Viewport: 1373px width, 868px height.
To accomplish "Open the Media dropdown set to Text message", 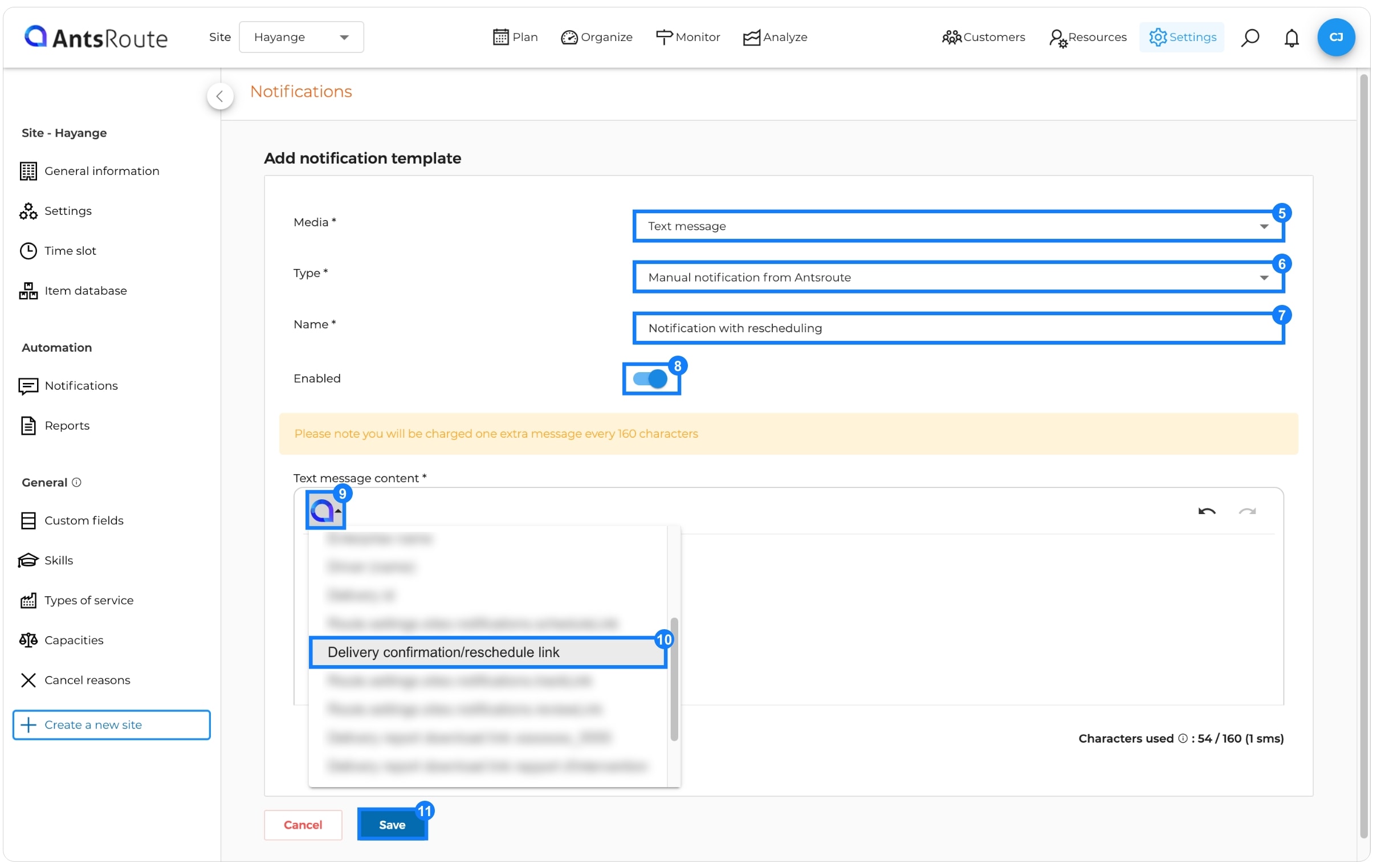I will tap(958, 226).
